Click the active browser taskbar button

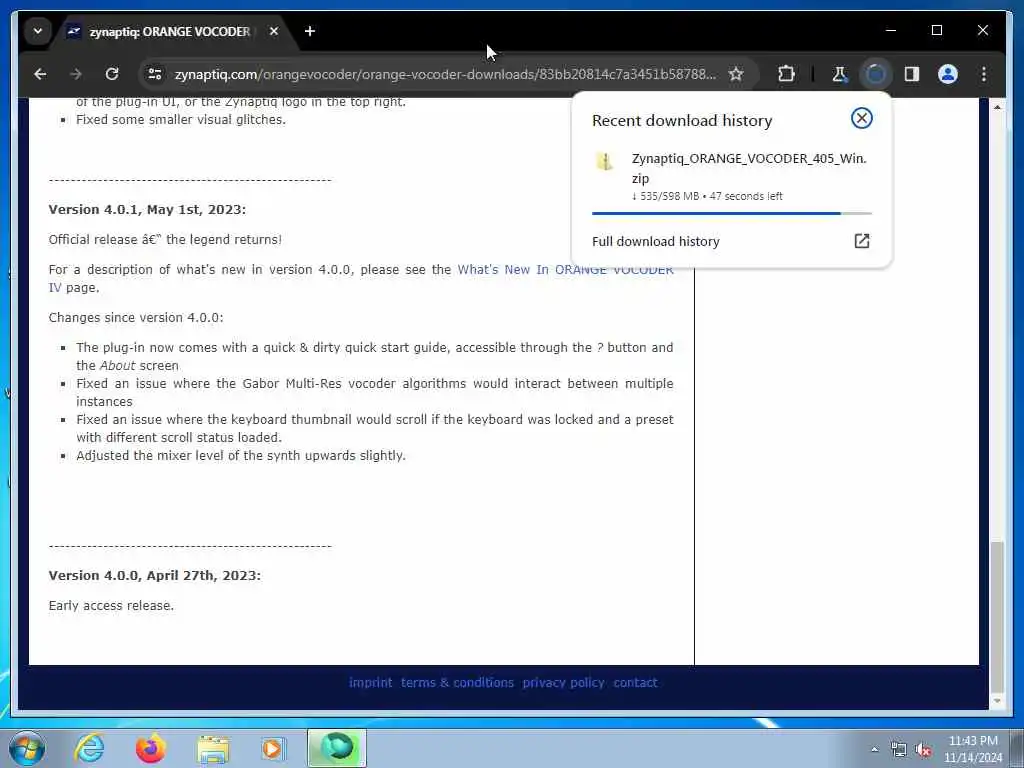[x=337, y=748]
